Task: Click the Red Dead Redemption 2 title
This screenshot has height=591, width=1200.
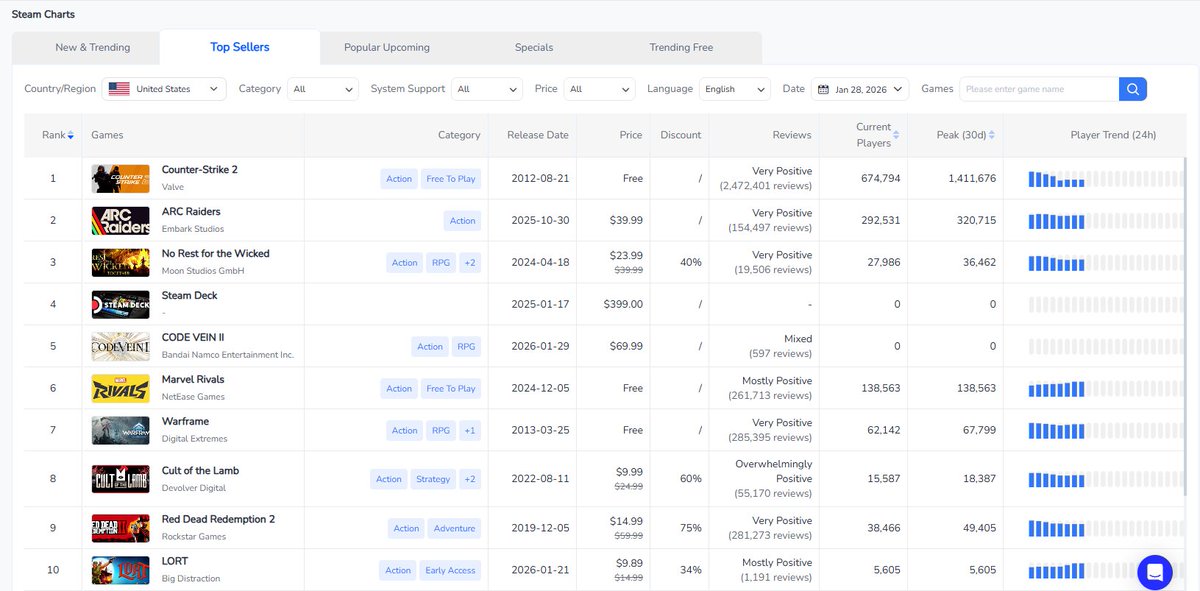Action: click(218, 520)
